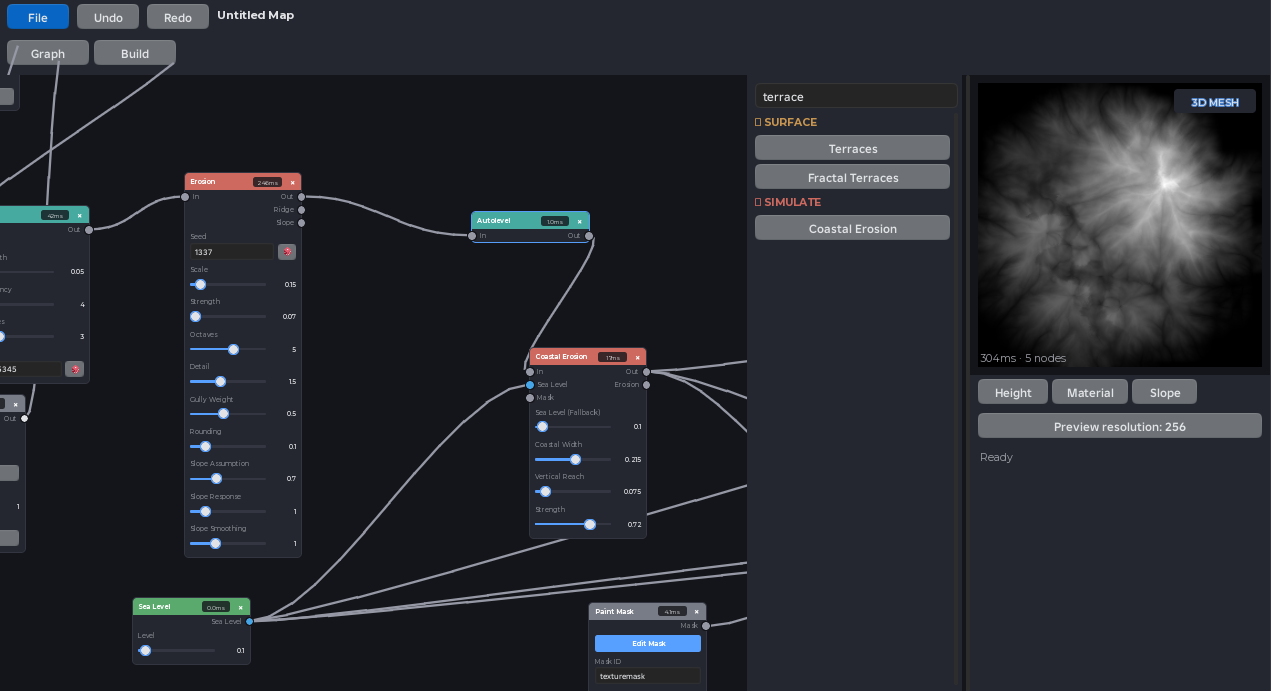Click the Coastal Erosion Out port
The height and width of the screenshot is (691, 1271).
646,372
